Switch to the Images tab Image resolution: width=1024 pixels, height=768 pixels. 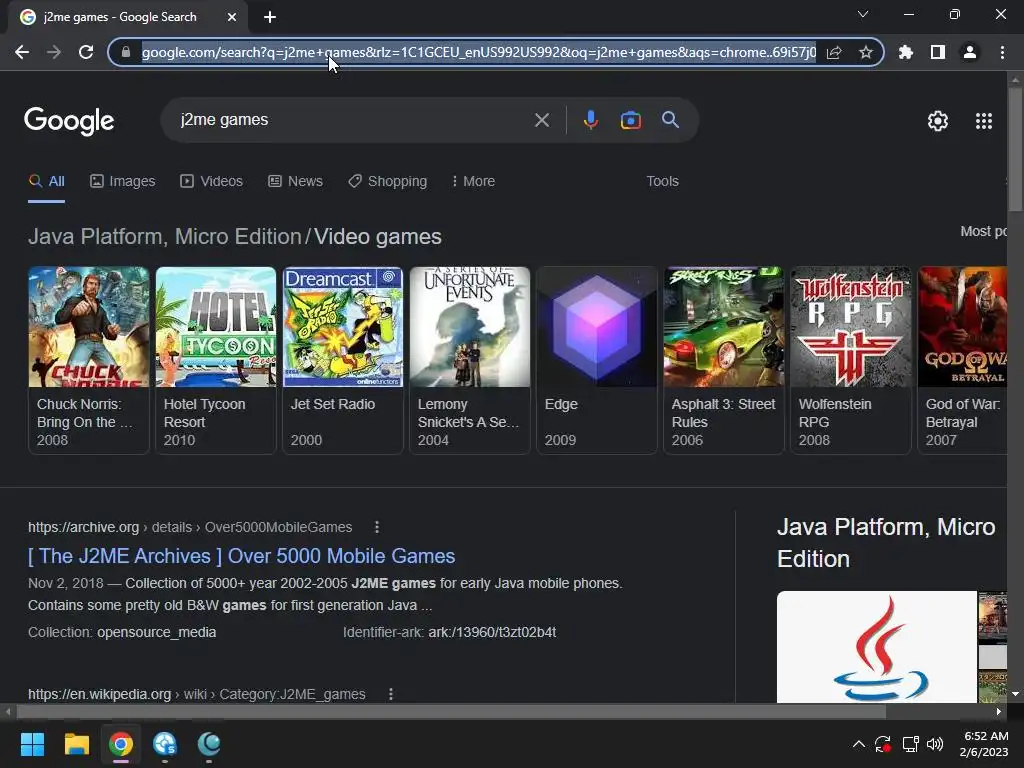pos(123,182)
